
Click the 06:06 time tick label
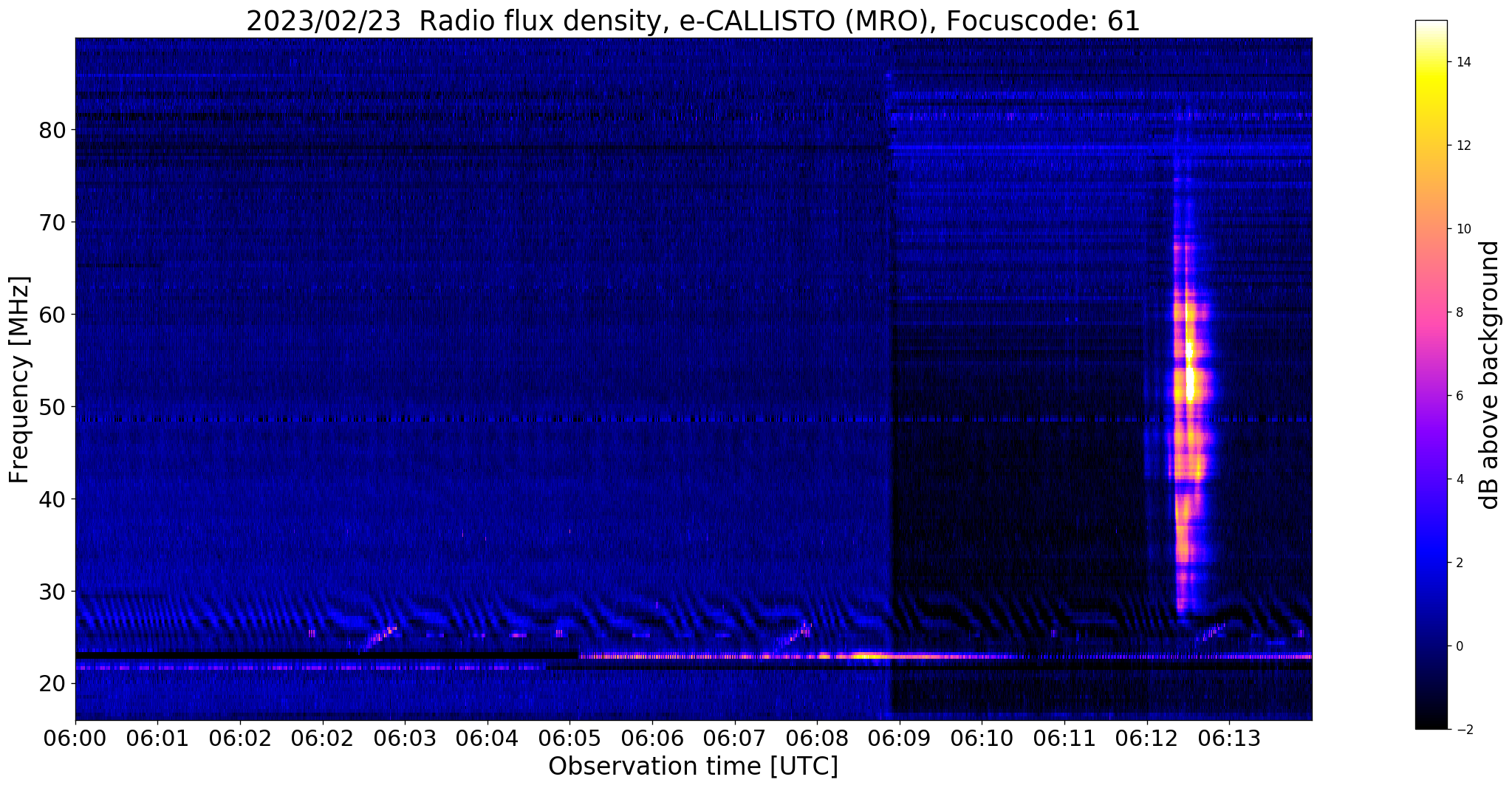pyautogui.click(x=652, y=738)
